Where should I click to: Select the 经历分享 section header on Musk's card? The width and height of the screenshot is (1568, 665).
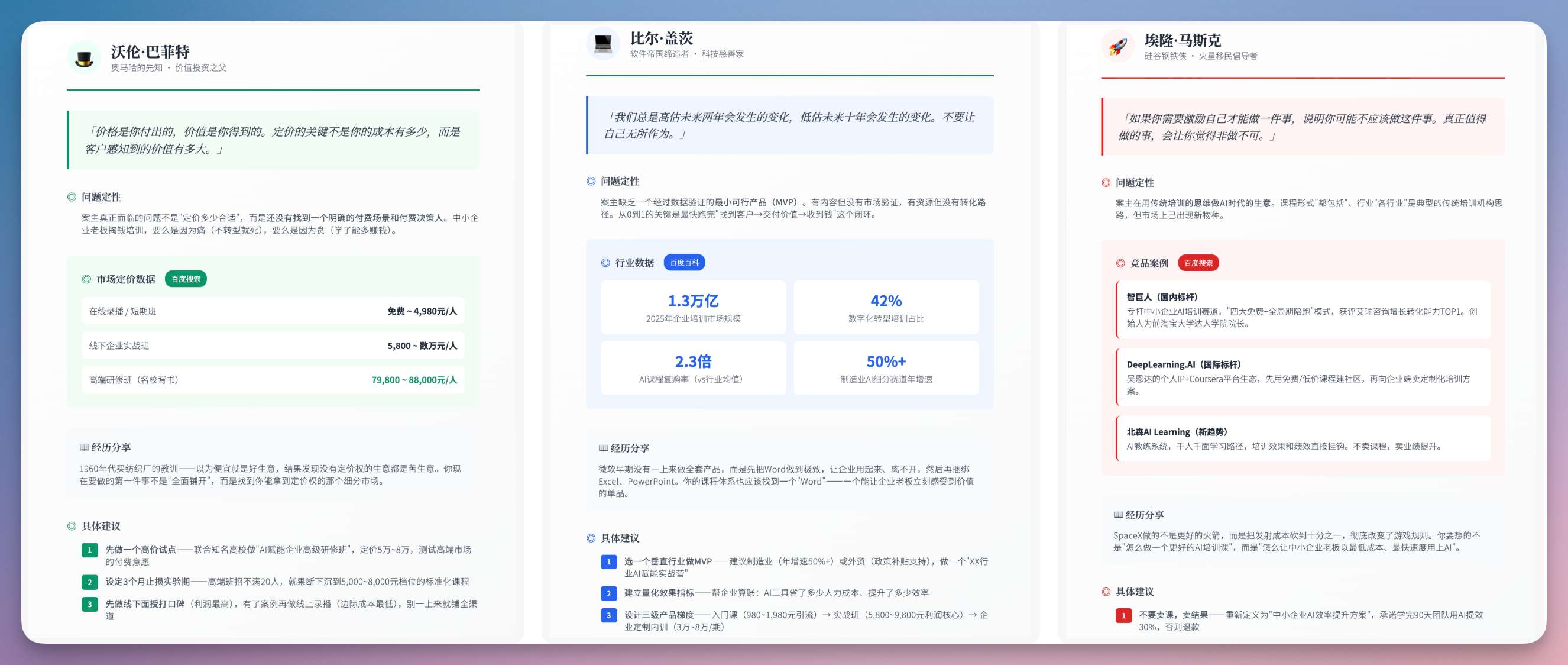[1139, 515]
